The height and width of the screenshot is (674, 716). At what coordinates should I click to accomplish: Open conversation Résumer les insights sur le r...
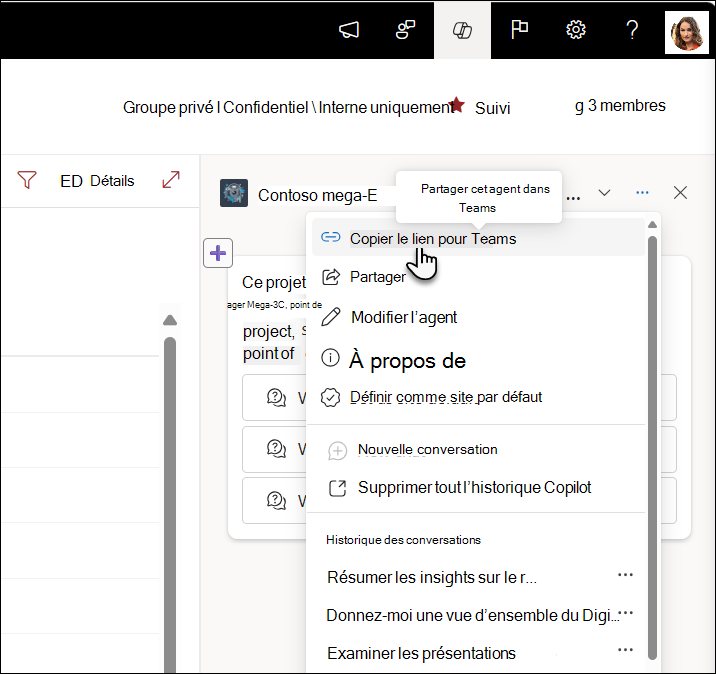point(432,578)
